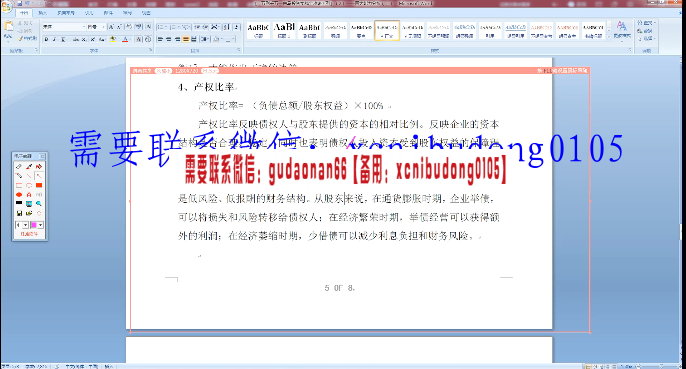Apply red font color

(x=125, y=39)
